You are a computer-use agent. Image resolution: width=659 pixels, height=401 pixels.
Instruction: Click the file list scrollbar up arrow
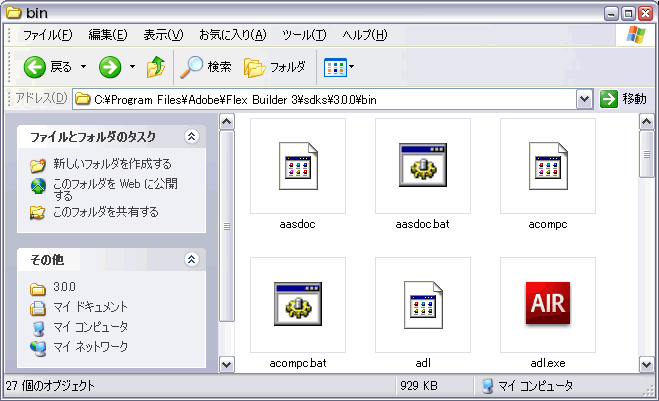tap(646, 122)
